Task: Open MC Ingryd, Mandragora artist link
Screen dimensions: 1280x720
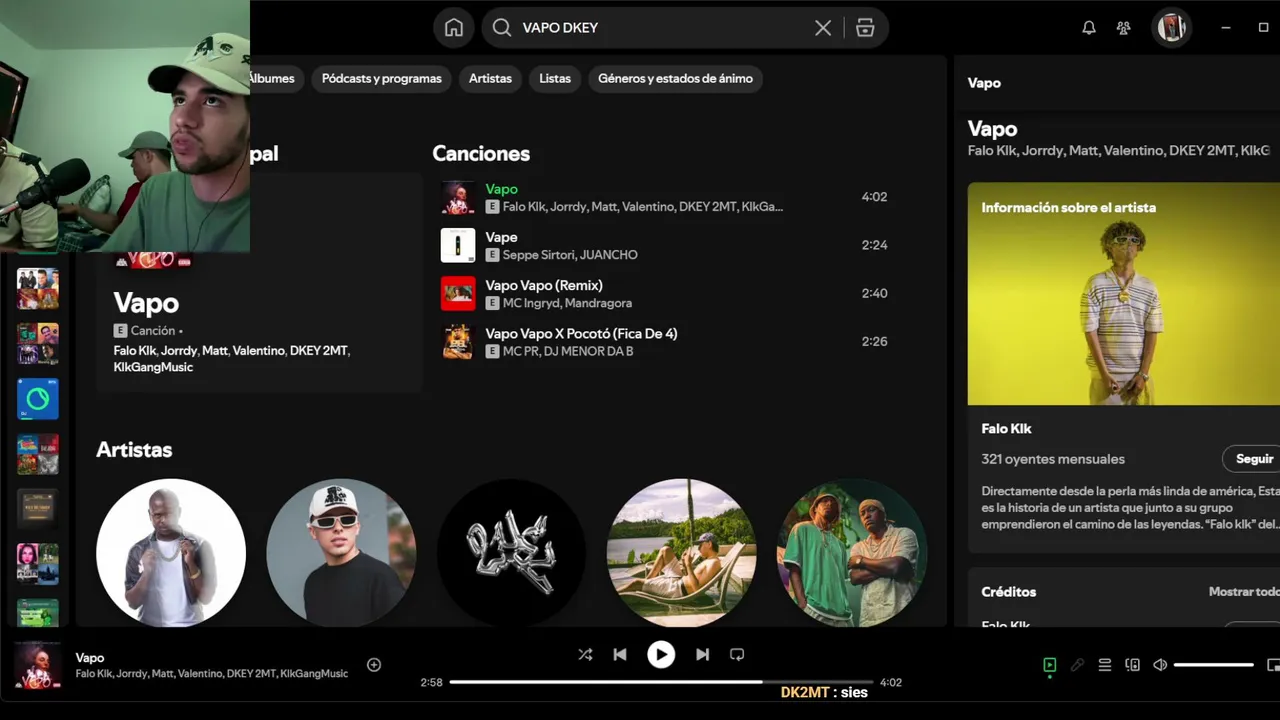Action: tap(567, 303)
